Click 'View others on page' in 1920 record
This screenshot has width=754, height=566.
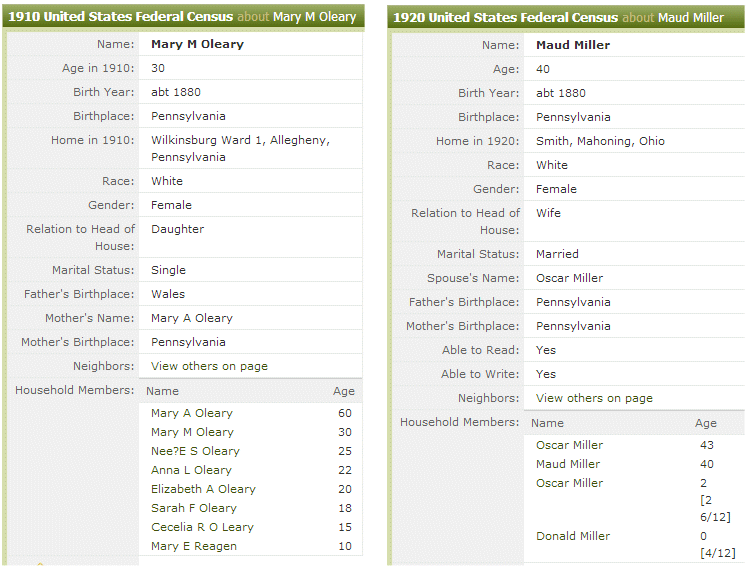594,398
